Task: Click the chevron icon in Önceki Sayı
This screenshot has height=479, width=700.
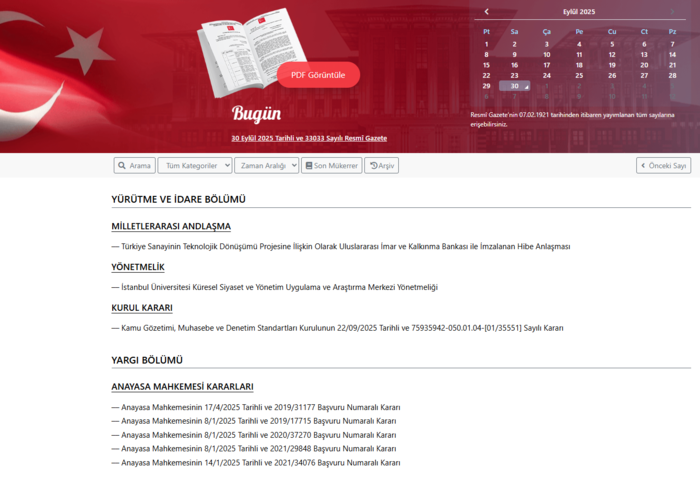Action: [643, 166]
